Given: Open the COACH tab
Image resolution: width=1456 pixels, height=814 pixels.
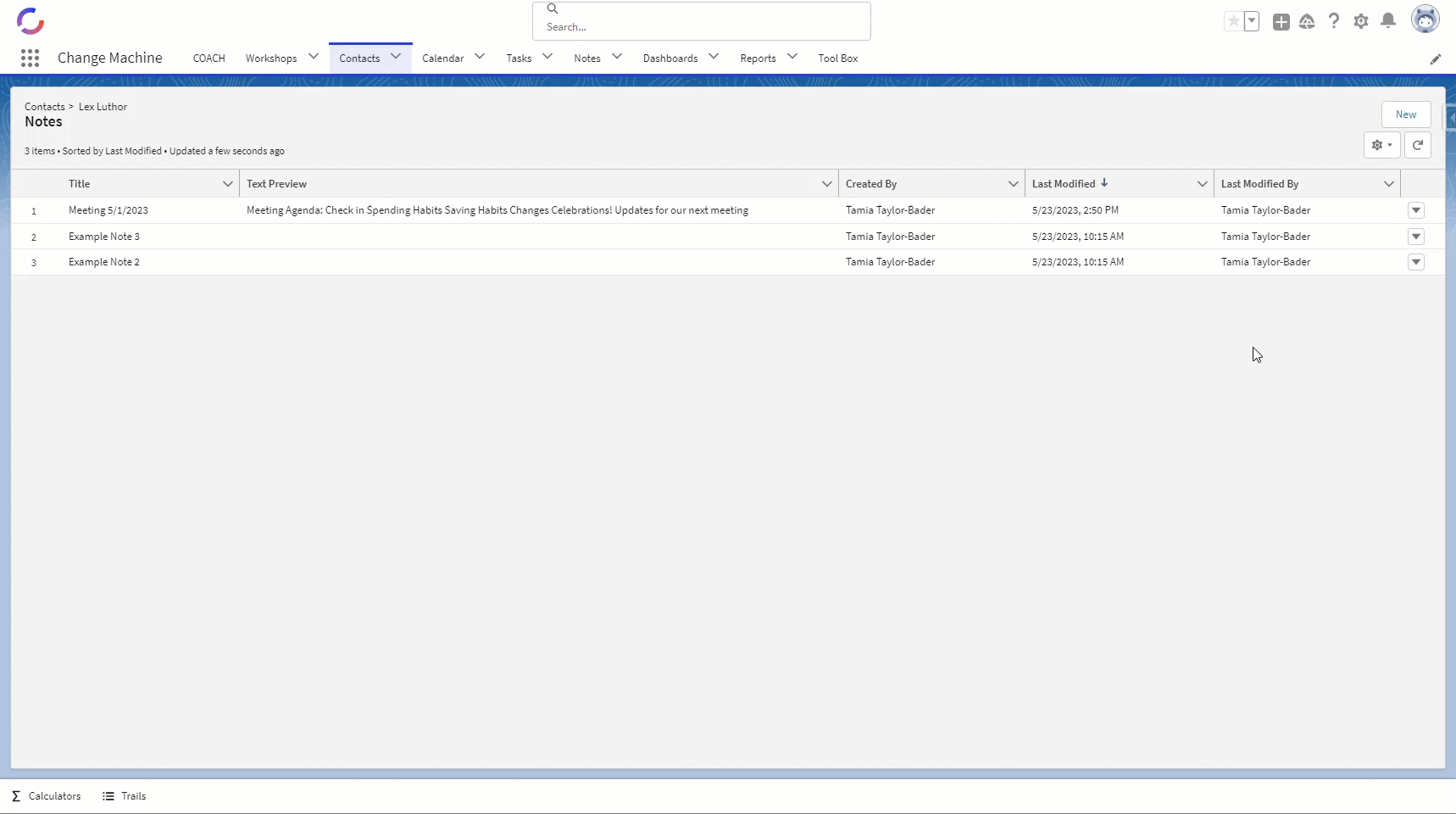Looking at the screenshot, I should click(208, 59).
